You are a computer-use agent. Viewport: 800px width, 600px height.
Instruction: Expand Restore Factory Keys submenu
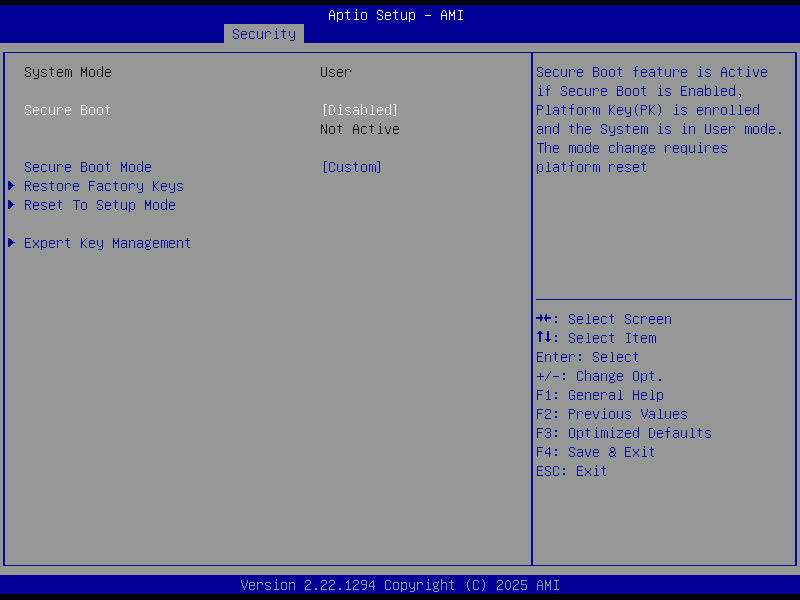point(103,186)
